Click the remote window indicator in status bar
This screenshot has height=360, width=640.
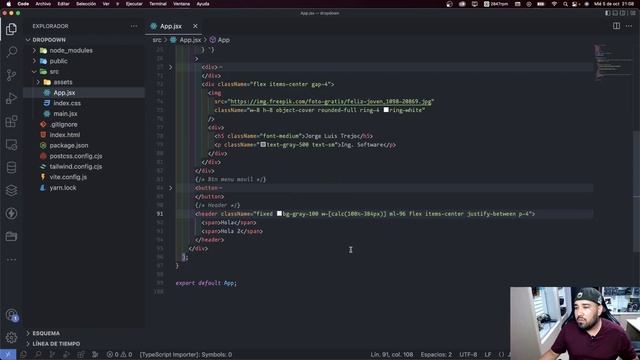8,354
